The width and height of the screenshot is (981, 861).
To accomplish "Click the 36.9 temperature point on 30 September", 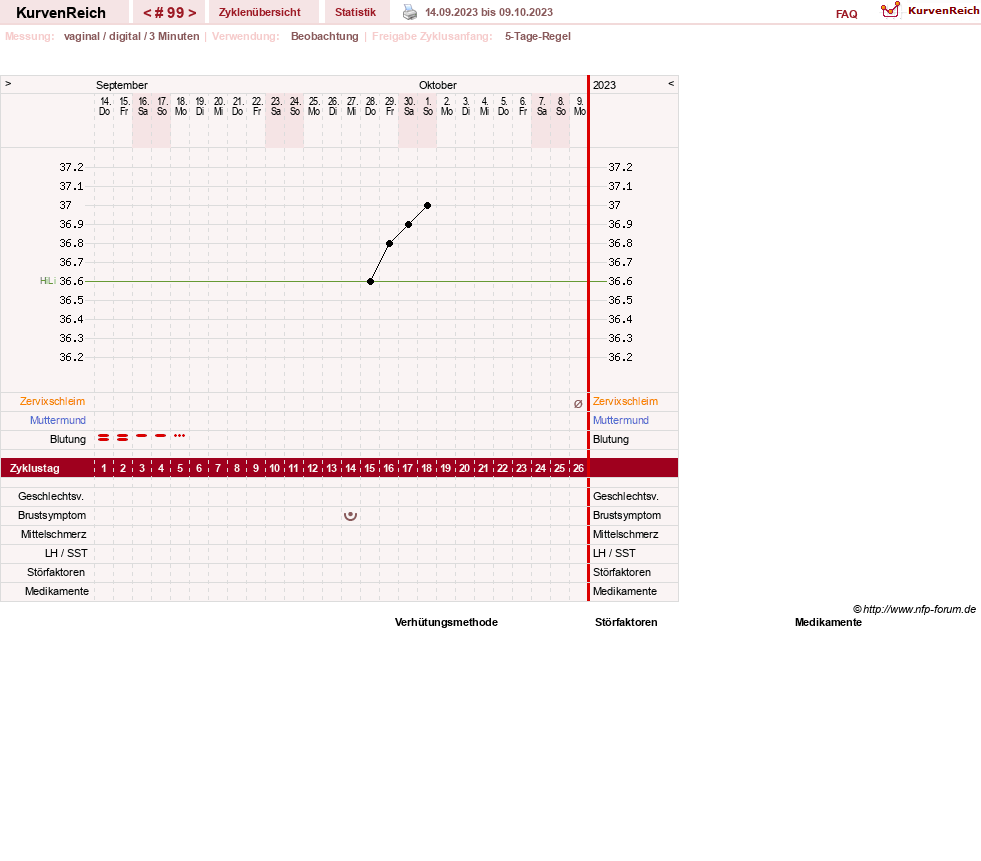I will tap(409, 225).
